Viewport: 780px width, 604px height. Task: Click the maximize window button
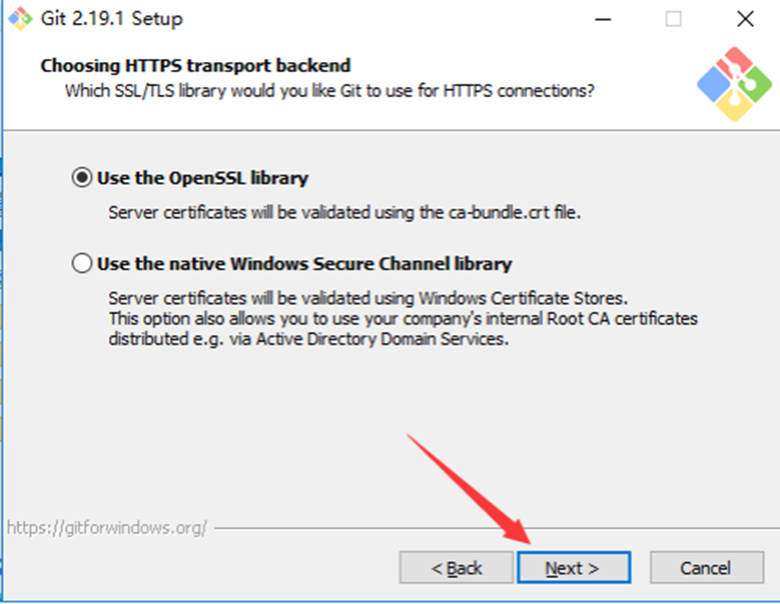click(x=674, y=18)
